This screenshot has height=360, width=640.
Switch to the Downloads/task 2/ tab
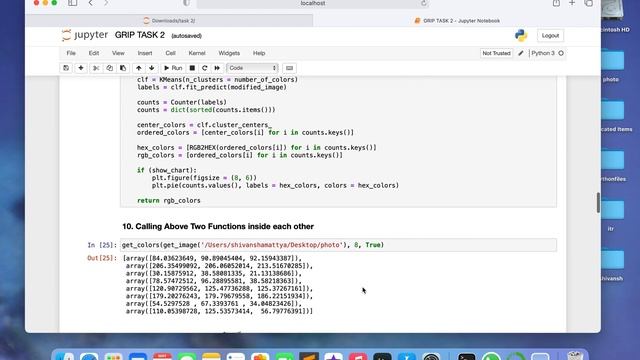point(169,20)
